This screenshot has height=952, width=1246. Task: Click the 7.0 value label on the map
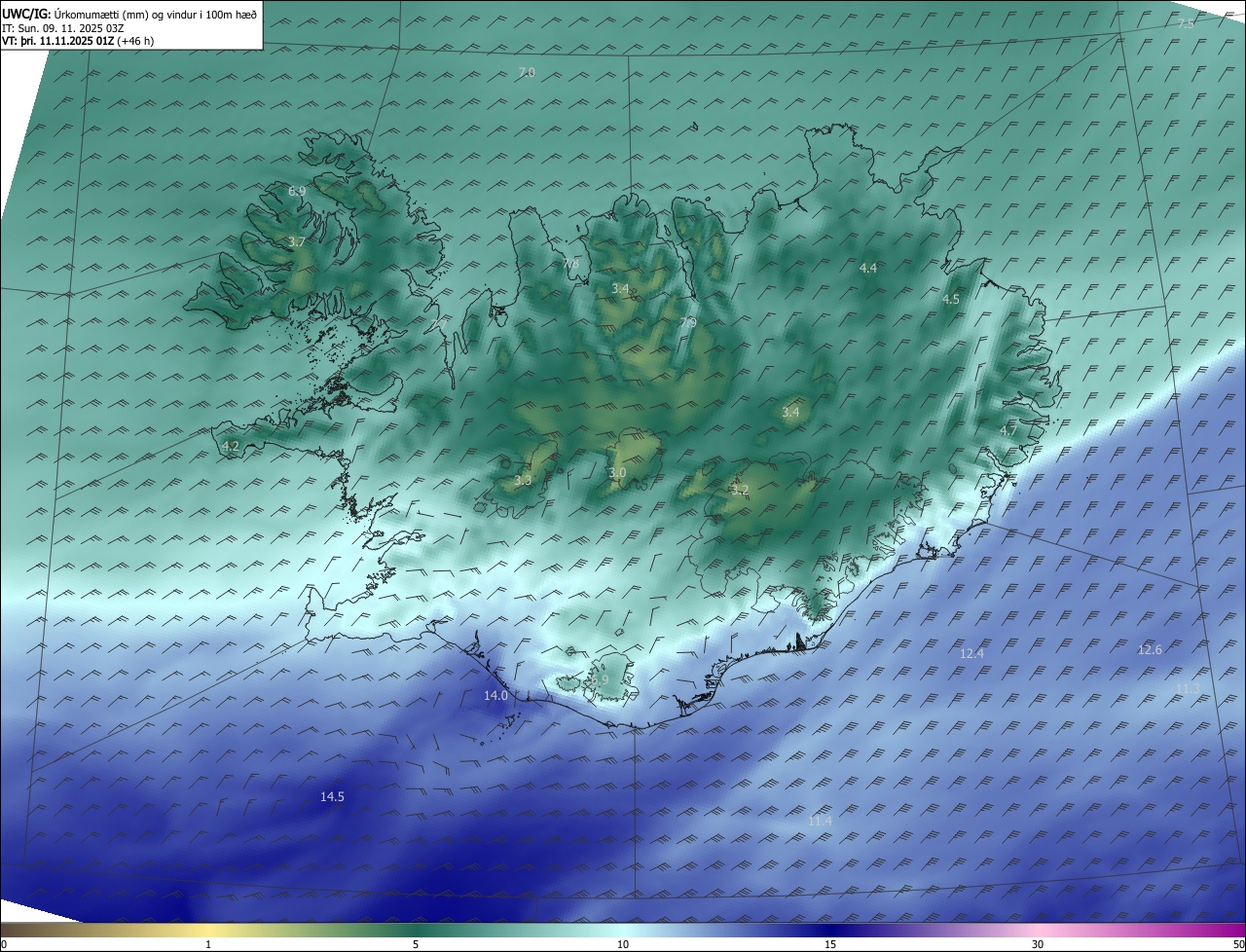coord(527,73)
